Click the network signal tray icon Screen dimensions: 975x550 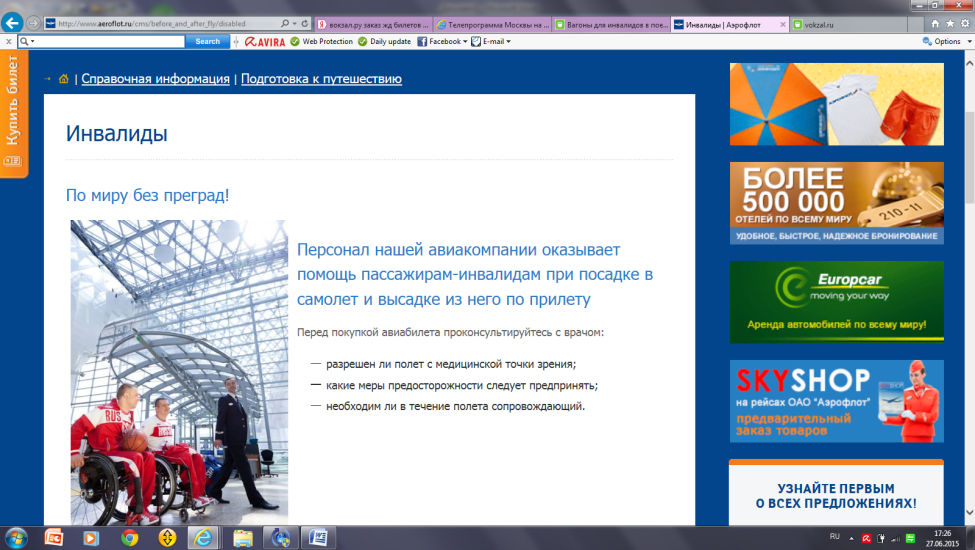click(x=895, y=539)
